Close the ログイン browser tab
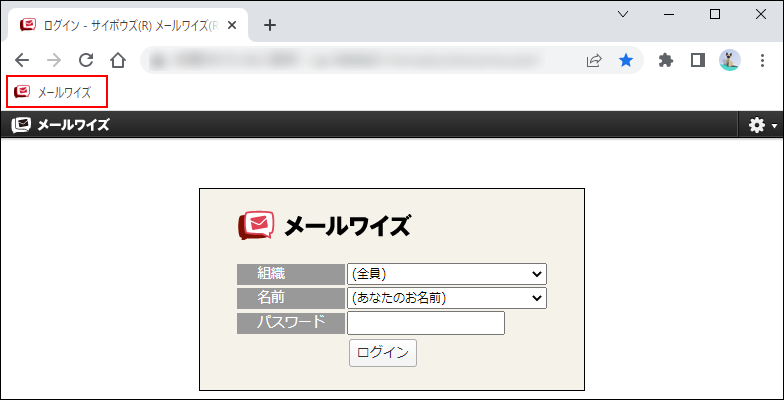Image resolution: width=784 pixels, height=400 pixels. (x=232, y=25)
